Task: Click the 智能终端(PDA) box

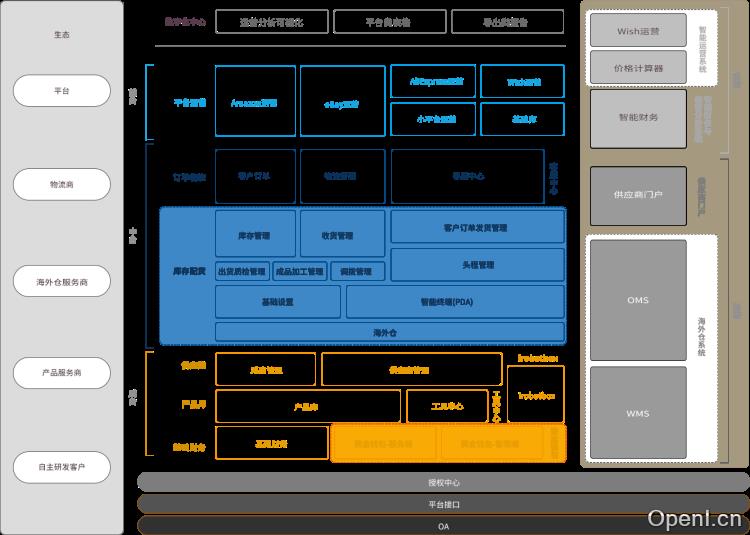Action: [454, 302]
